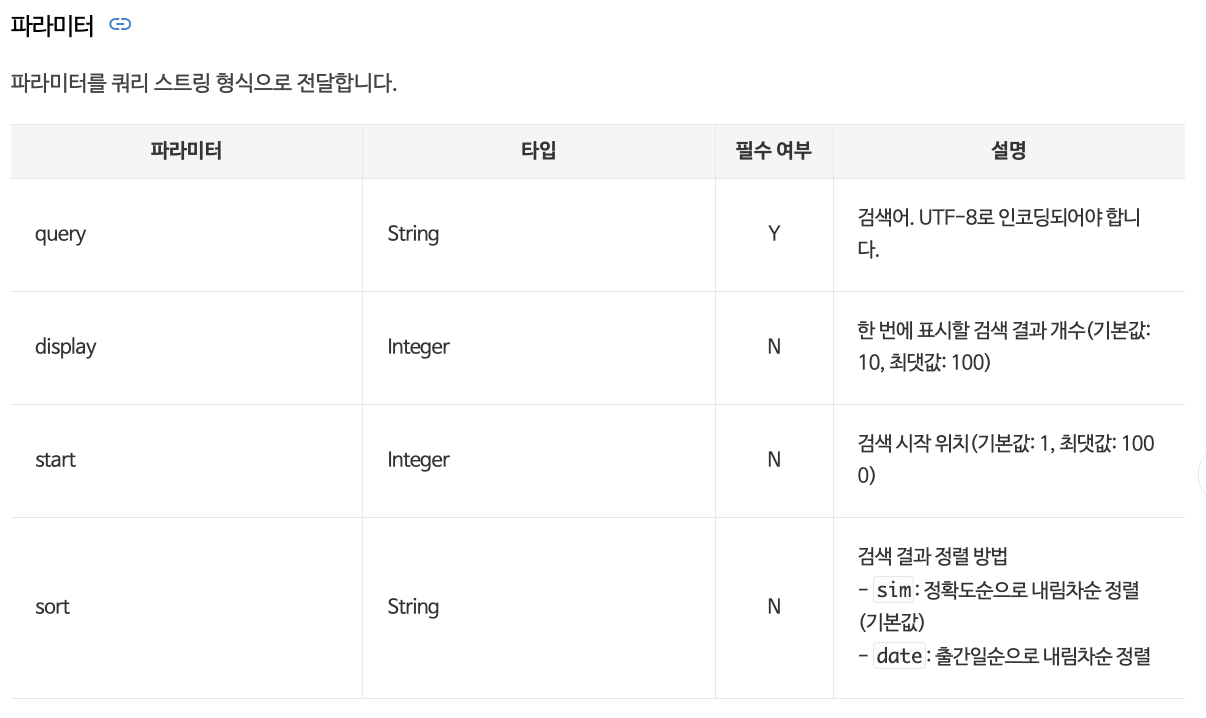Select the 설명 column header

pyautogui.click(x=1009, y=151)
